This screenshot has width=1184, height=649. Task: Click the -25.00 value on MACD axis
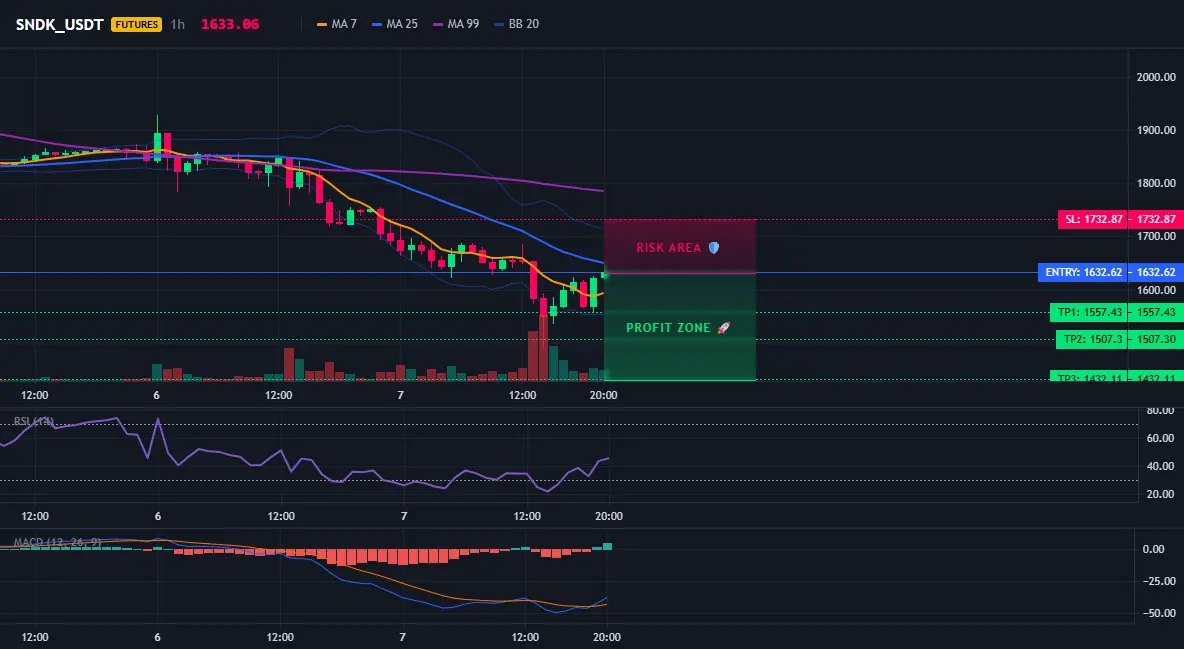[x=1158, y=581]
